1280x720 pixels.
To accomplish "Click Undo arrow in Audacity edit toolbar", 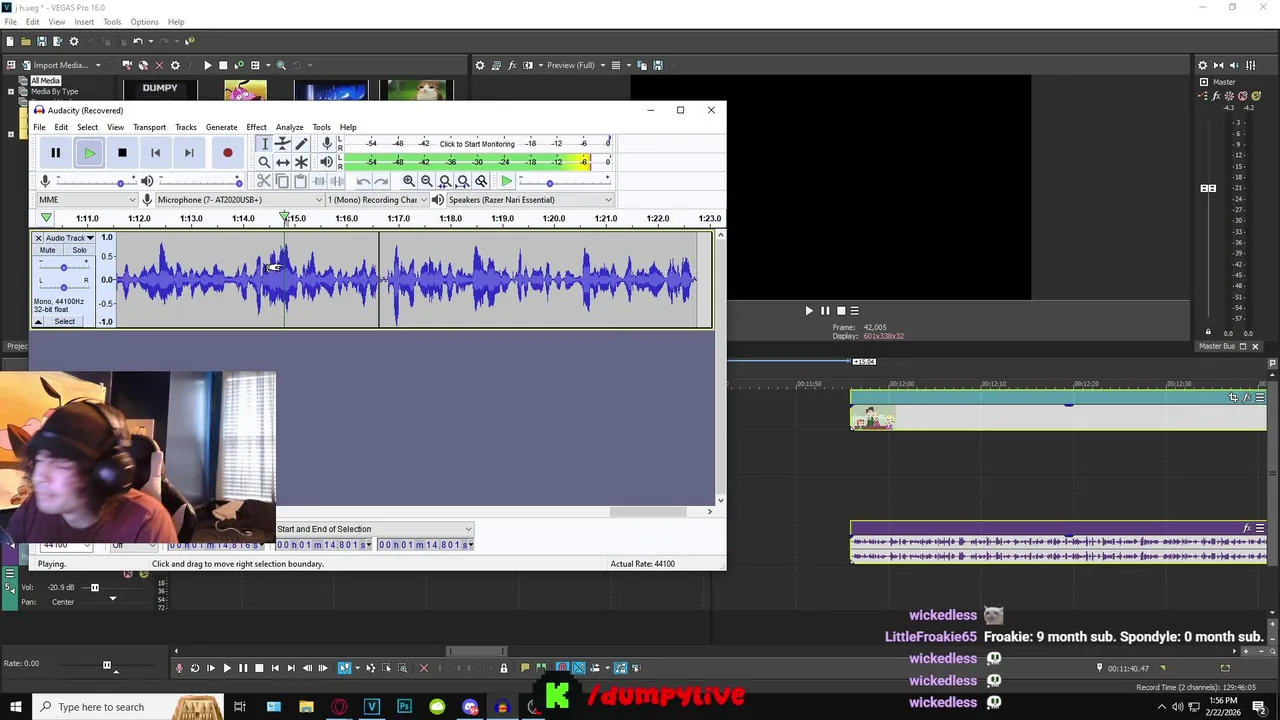I will (x=363, y=181).
